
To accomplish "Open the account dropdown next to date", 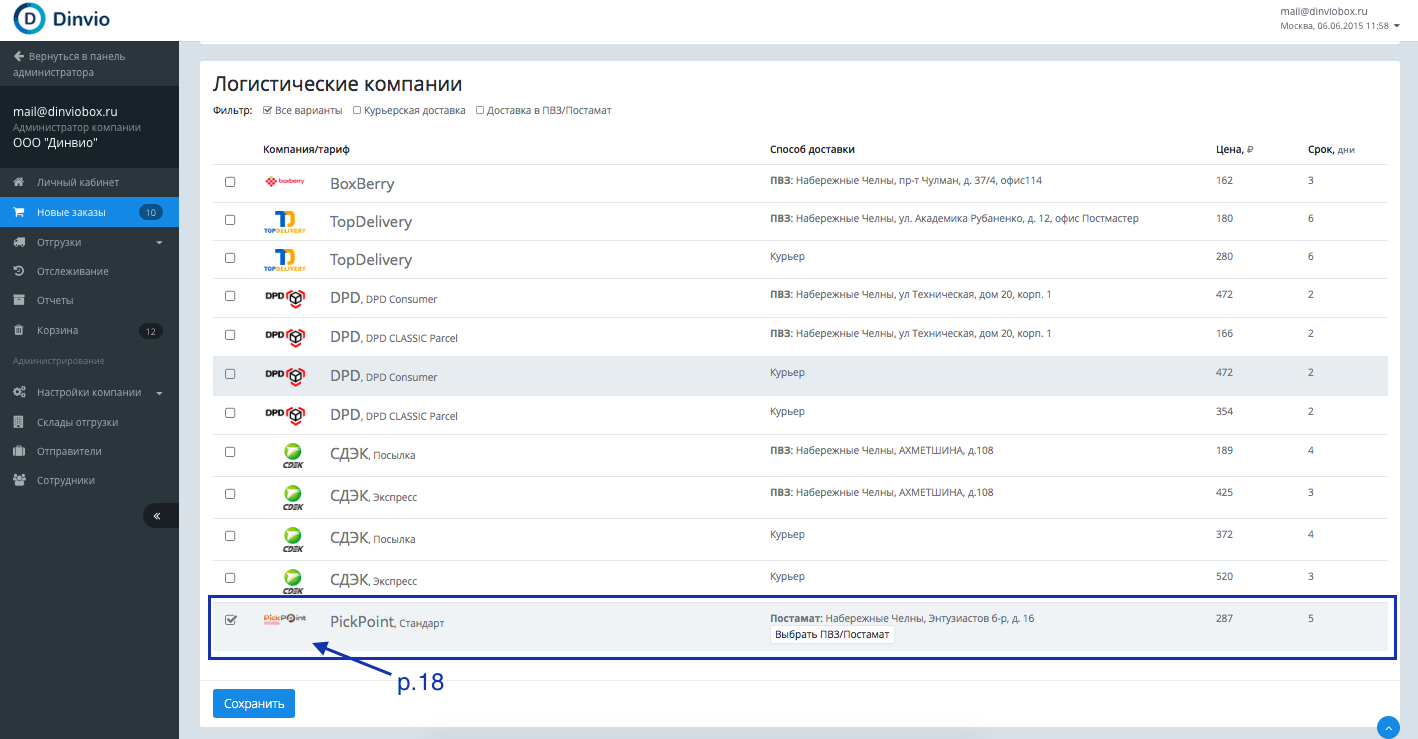I will (1397, 26).
